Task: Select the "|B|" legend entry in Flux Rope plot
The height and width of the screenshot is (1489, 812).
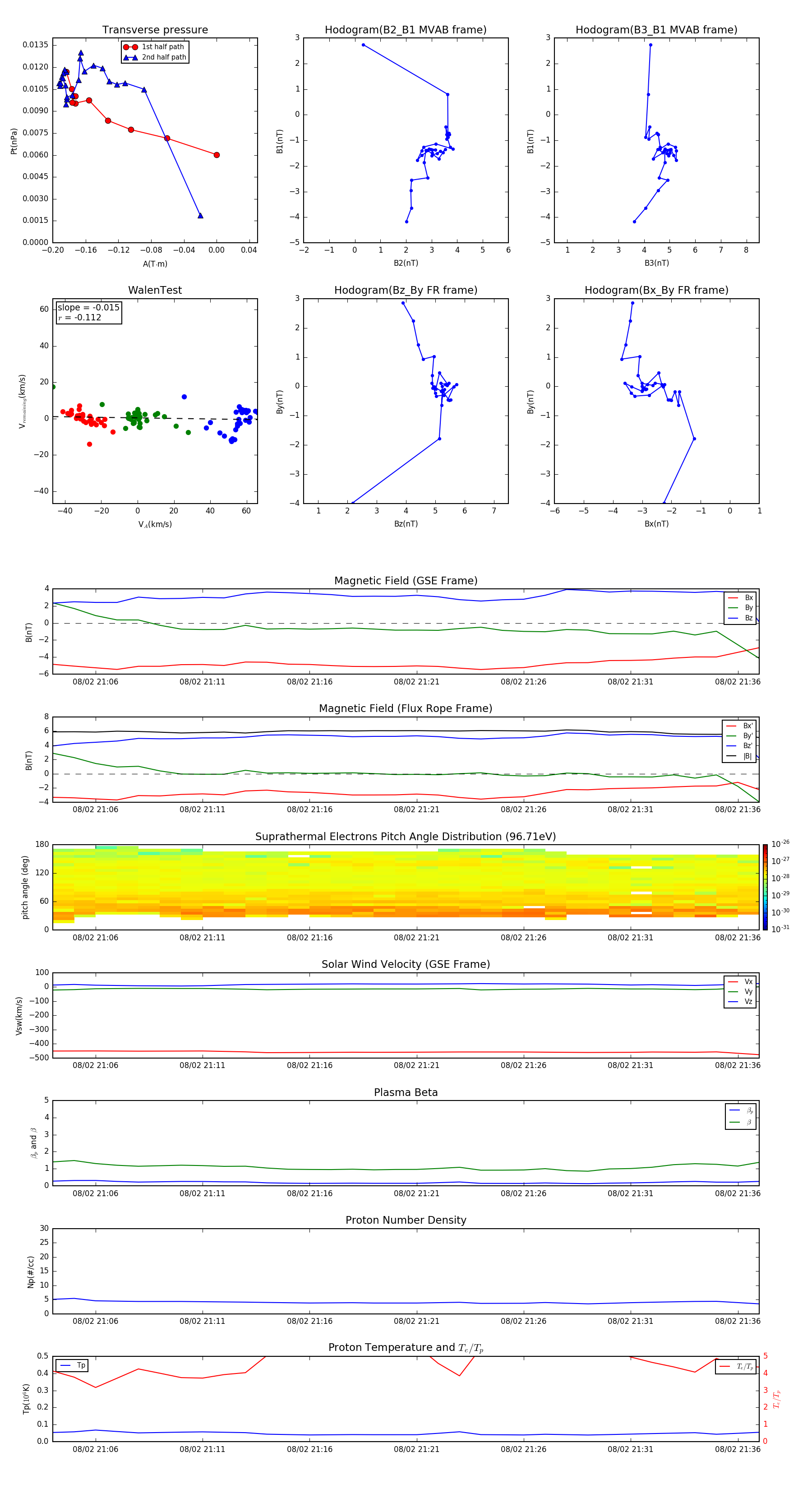Action: click(x=740, y=756)
